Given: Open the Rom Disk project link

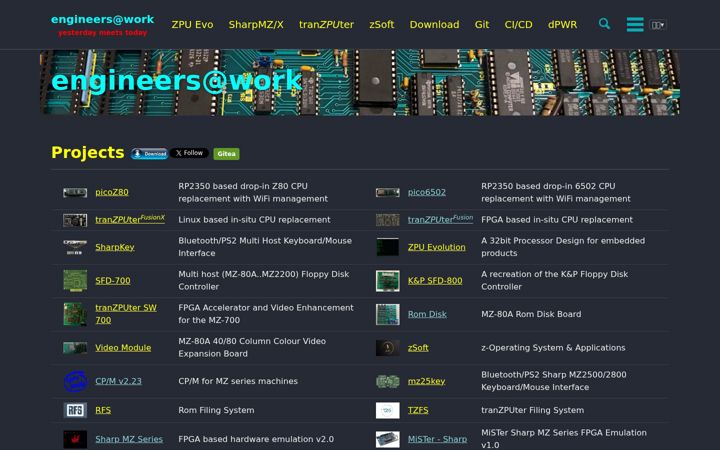Looking at the screenshot, I should [x=427, y=314].
